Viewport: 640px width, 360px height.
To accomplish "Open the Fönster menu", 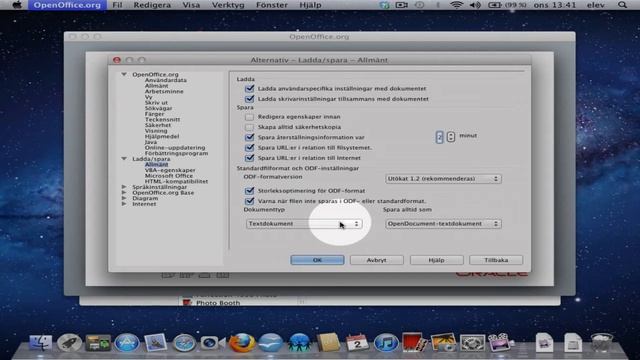I will [272, 5].
